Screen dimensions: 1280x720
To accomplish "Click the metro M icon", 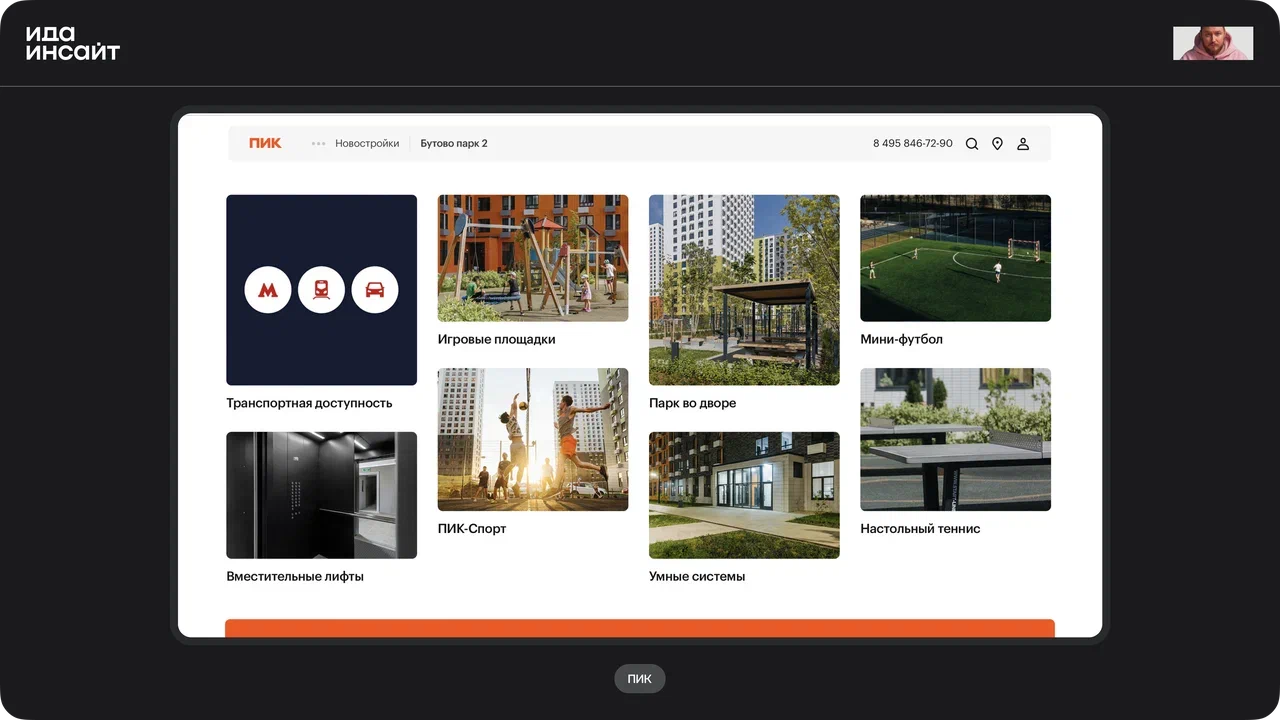I will [x=268, y=290].
